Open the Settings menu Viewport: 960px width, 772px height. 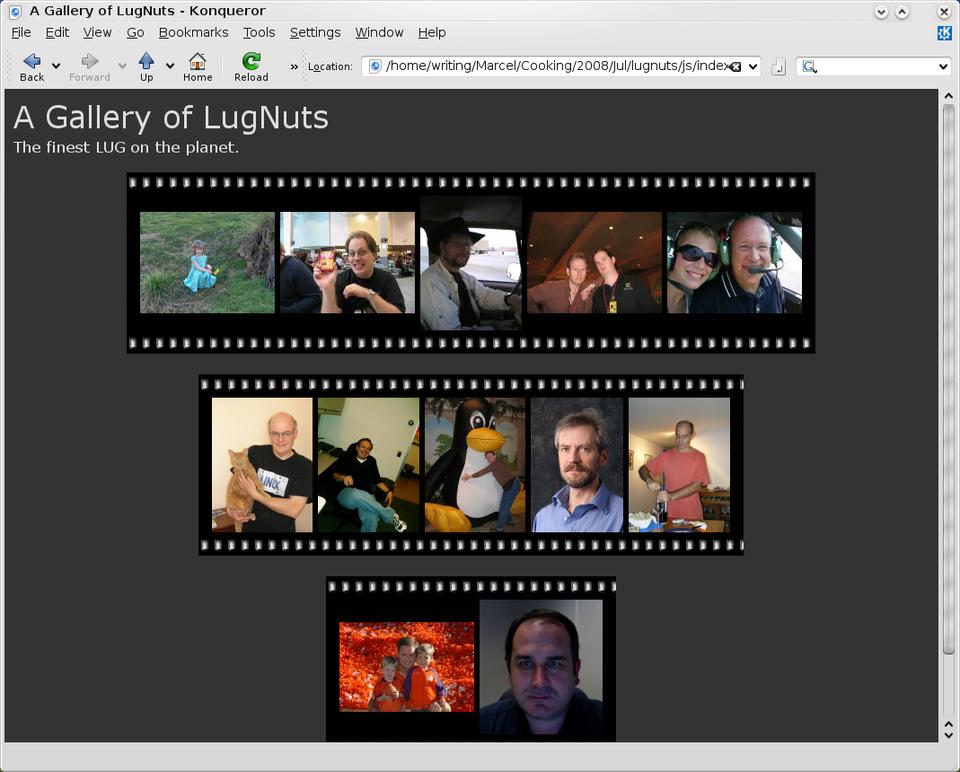click(315, 32)
